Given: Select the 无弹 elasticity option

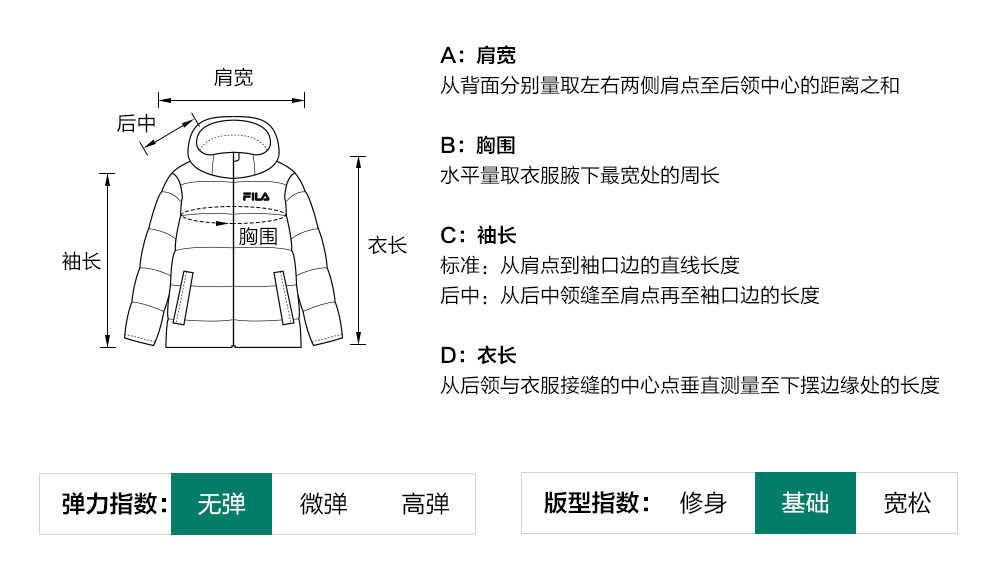Looking at the screenshot, I should click(221, 503).
